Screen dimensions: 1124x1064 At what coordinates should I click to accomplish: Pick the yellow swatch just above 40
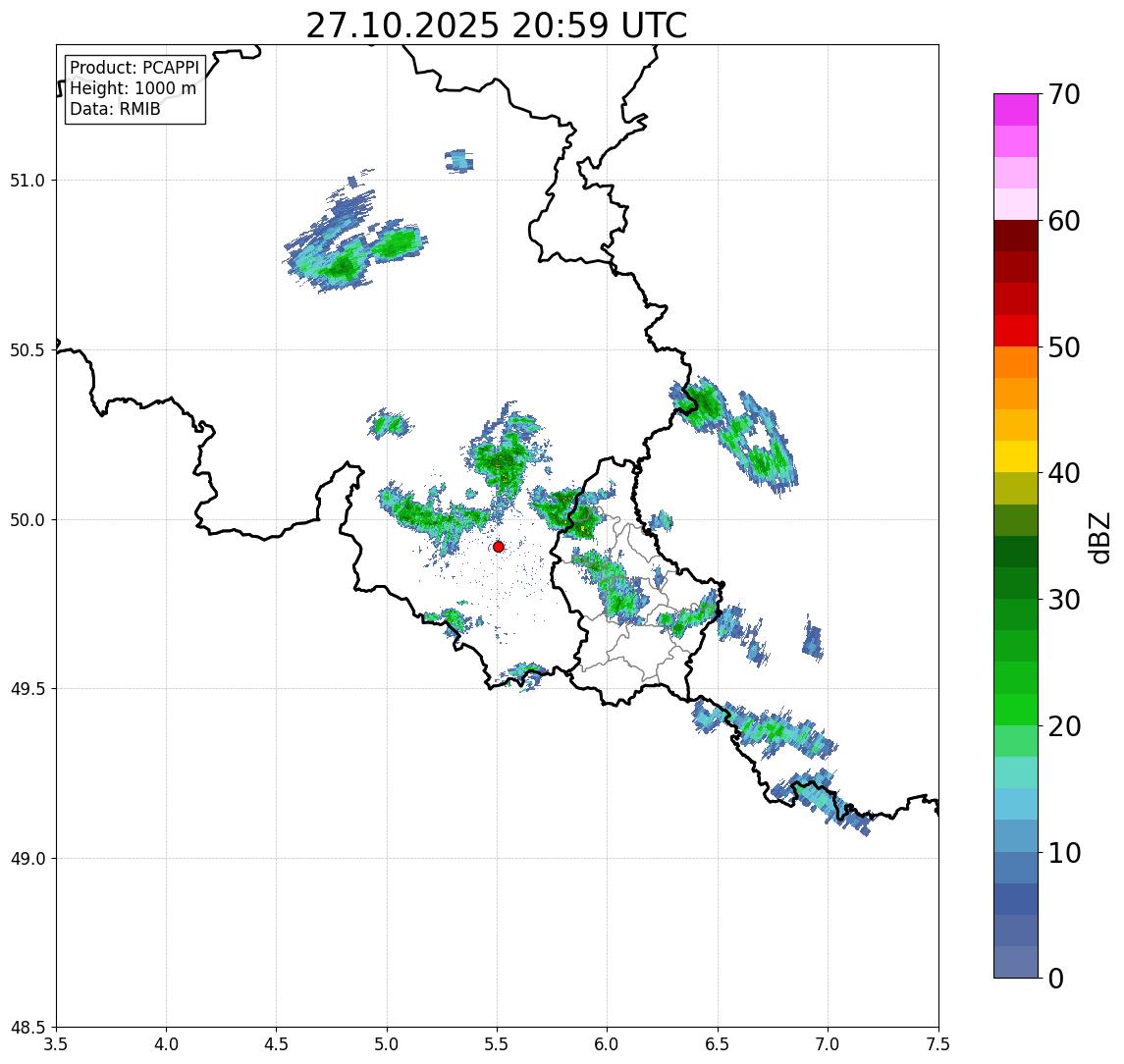[x=1016, y=456]
